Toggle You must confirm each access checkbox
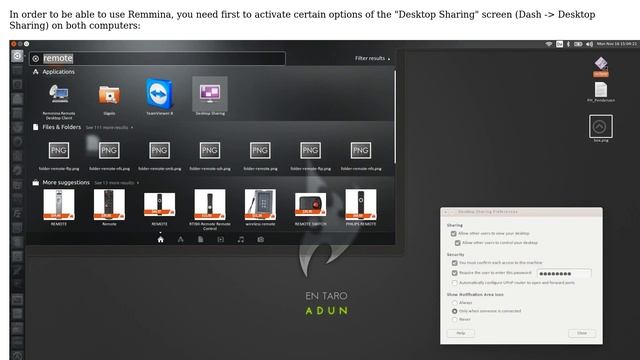The image size is (640, 360). [x=454, y=263]
